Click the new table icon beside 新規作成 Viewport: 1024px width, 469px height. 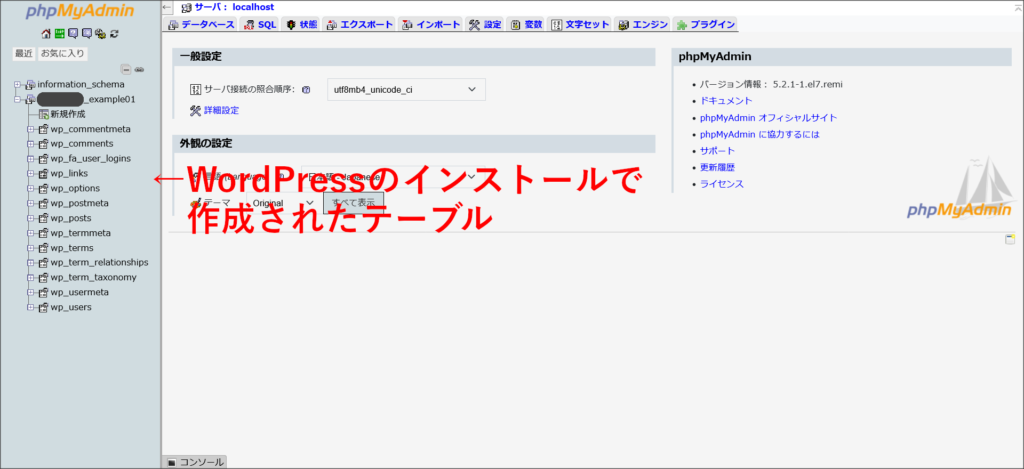[44, 114]
